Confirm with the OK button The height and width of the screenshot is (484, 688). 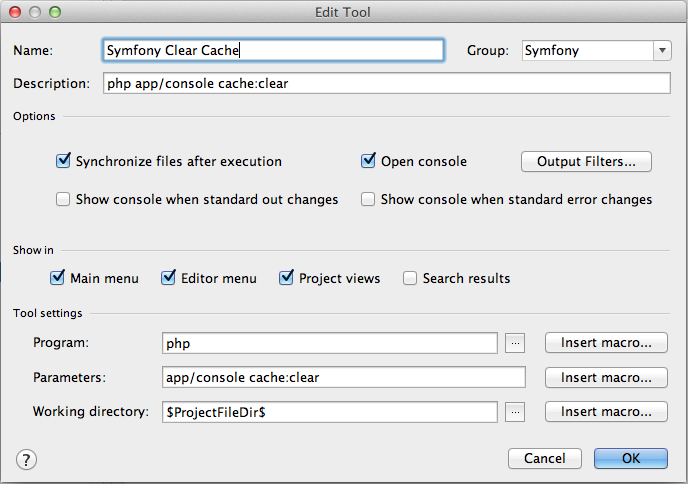click(x=631, y=459)
